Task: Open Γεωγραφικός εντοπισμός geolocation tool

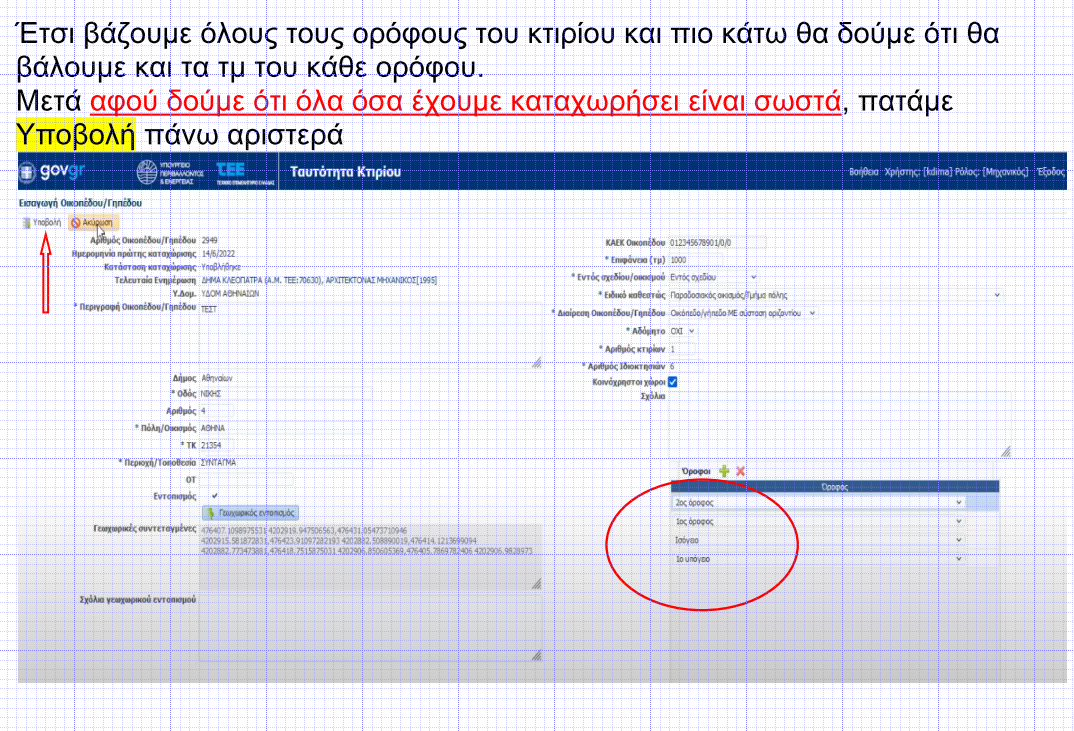Action: click(x=250, y=511)
